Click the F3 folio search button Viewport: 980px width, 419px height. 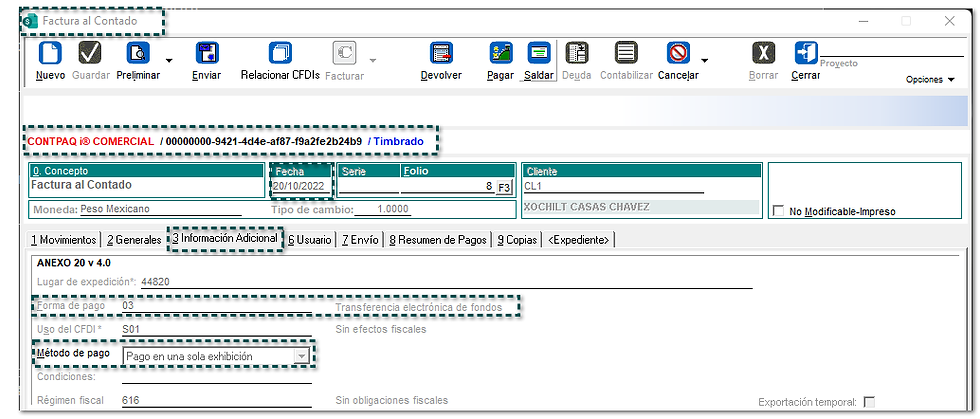504,188
